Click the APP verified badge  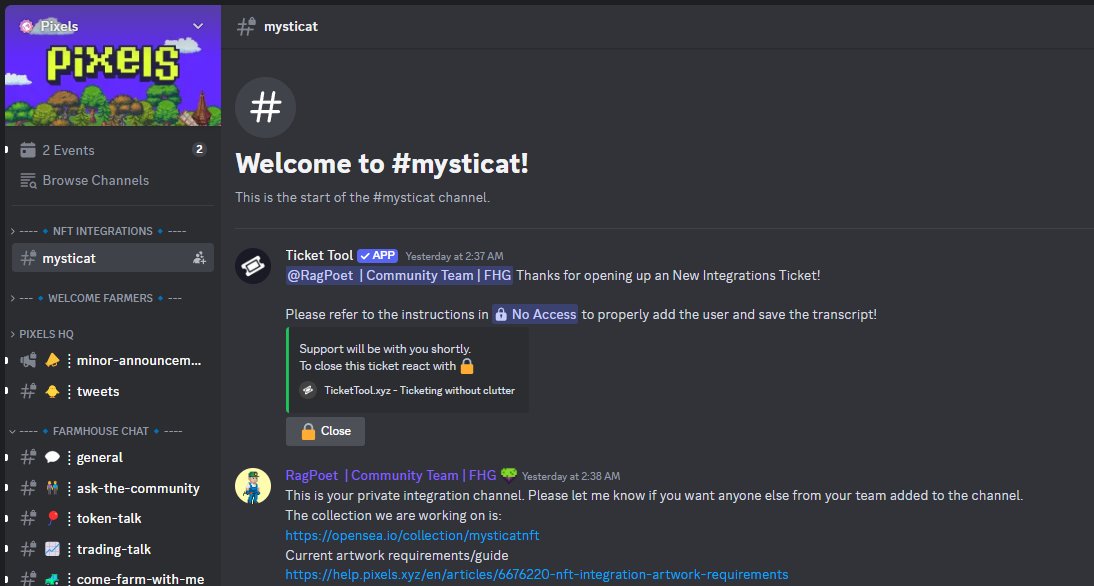point(377,255)
